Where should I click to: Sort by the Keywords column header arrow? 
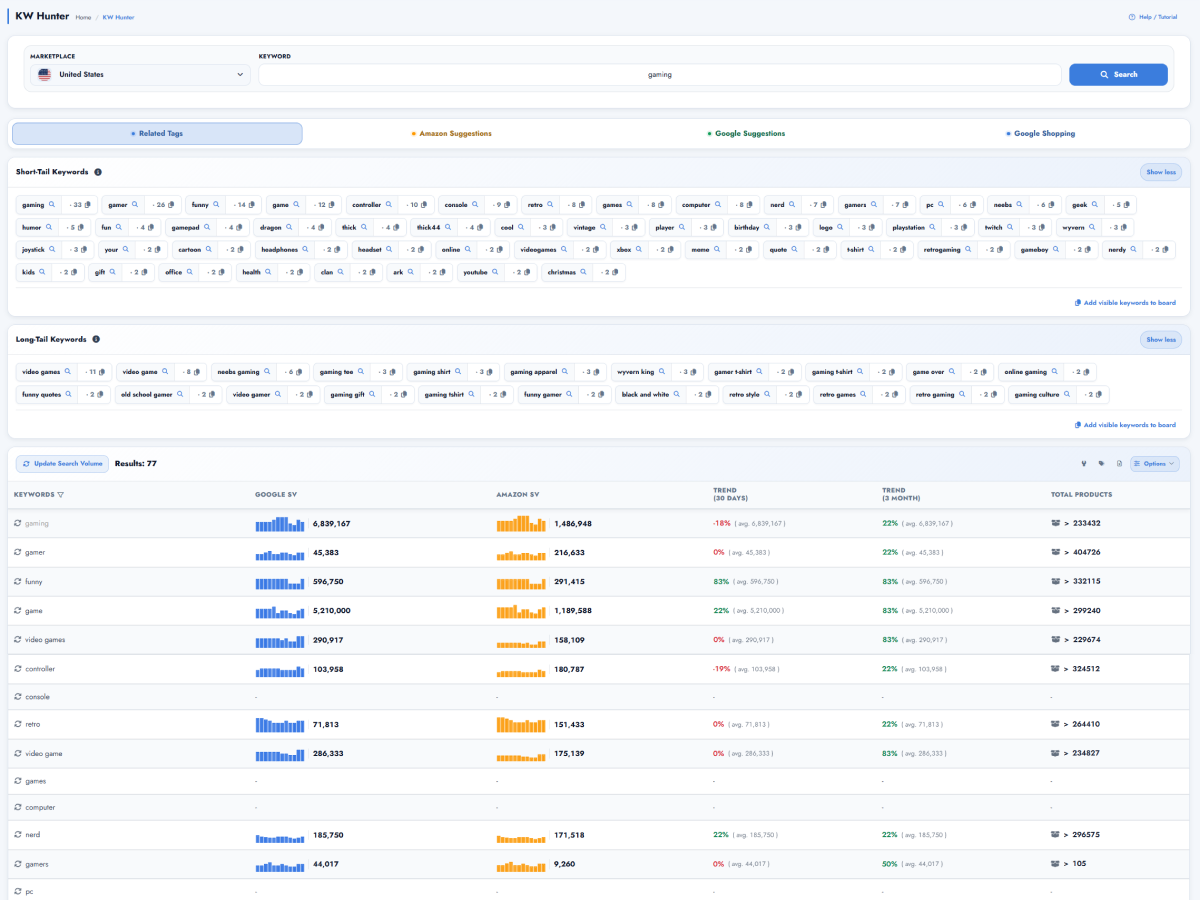tap(60, 494)
